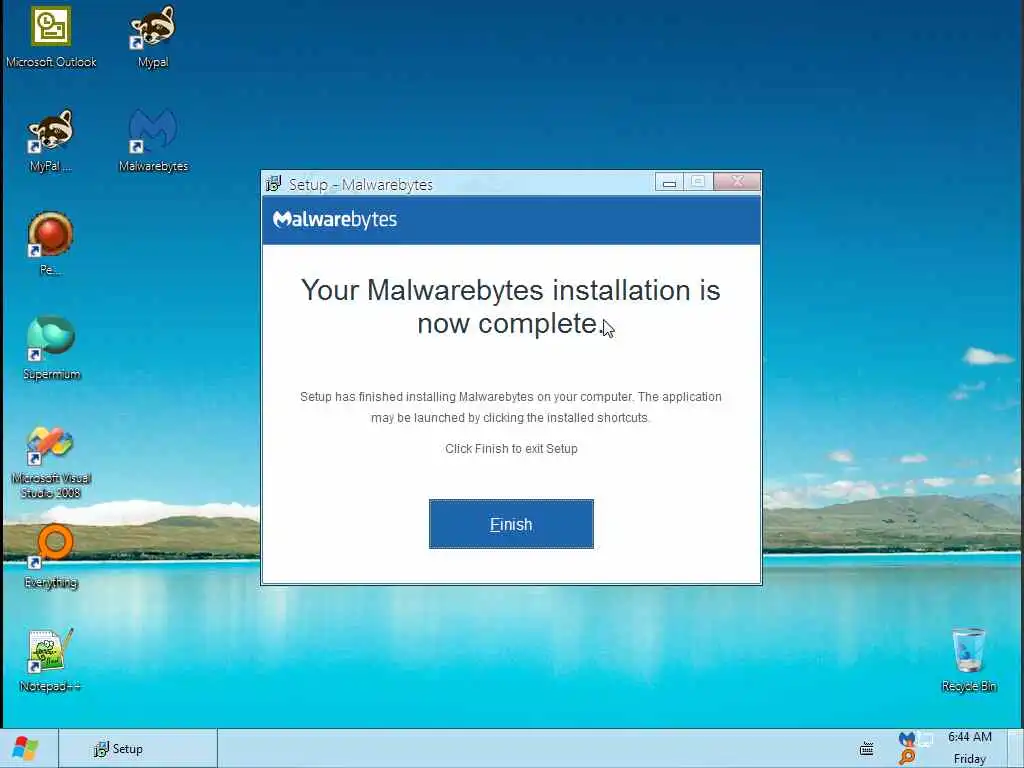
Task: Select the Mypal raccoon desktop icon
Action: coord(153,36)
